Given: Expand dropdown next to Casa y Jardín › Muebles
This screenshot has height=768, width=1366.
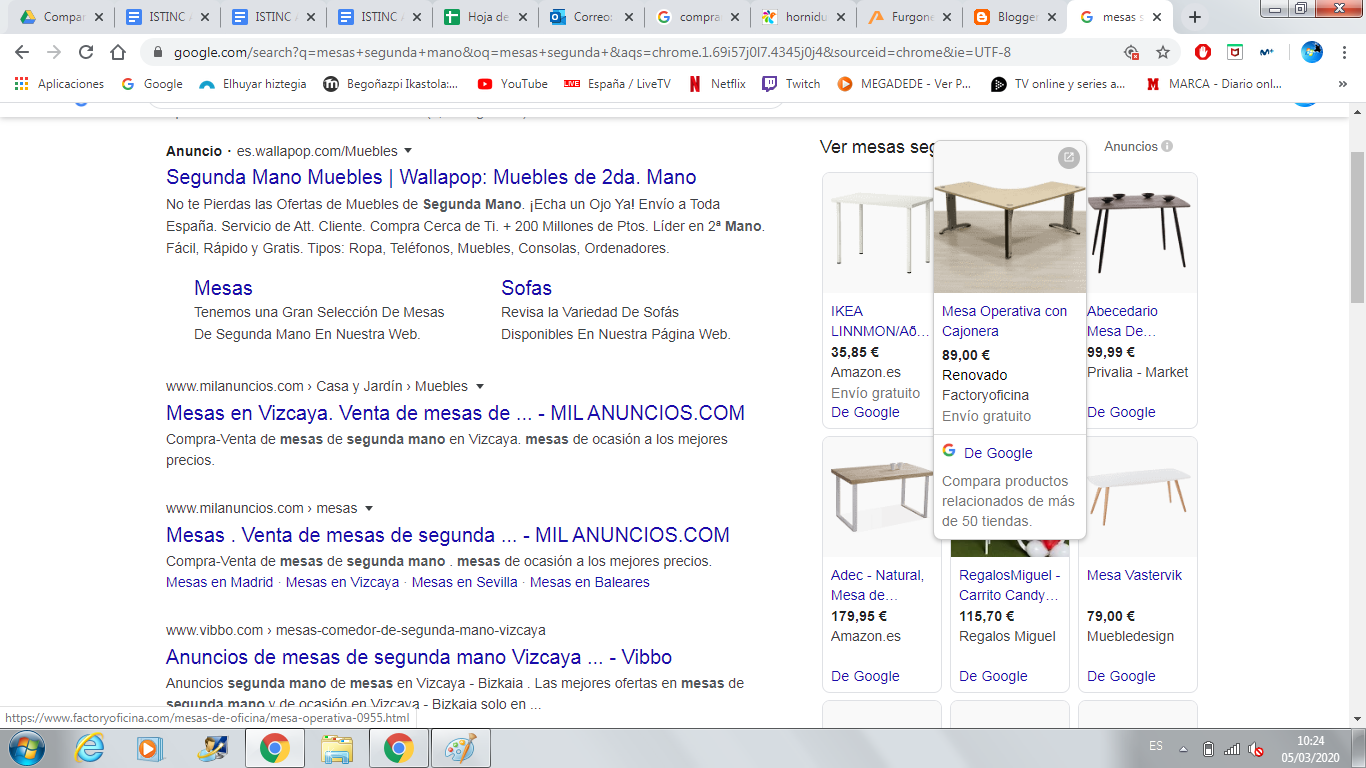Looking at the screenshot, I should point(480,386).
